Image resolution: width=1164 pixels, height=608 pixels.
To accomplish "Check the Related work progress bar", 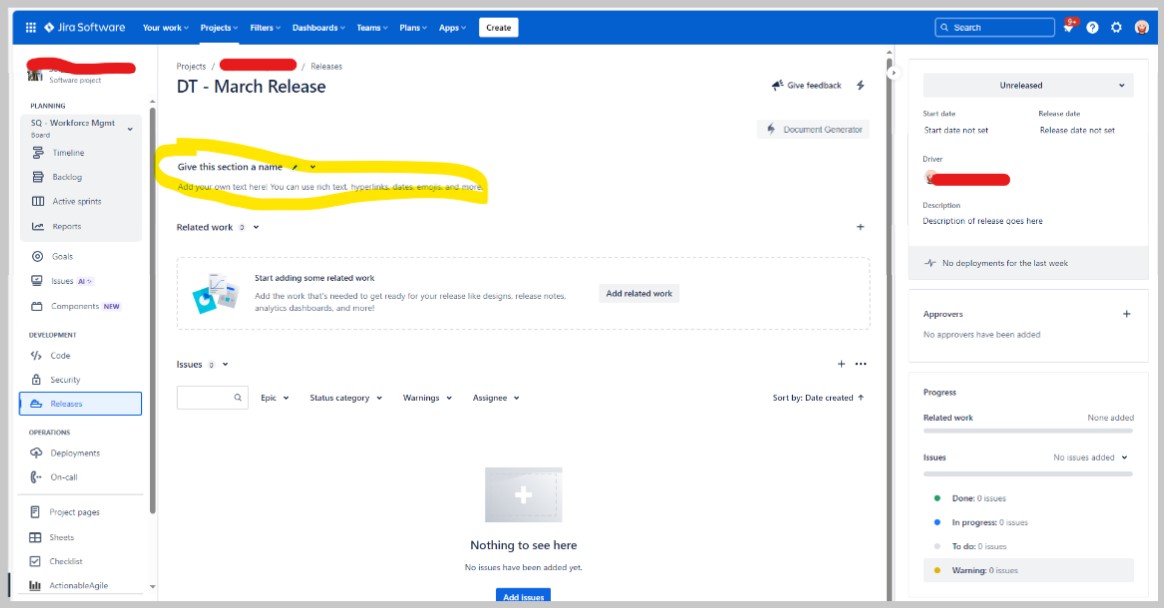I will click(x=1027, y=431).
